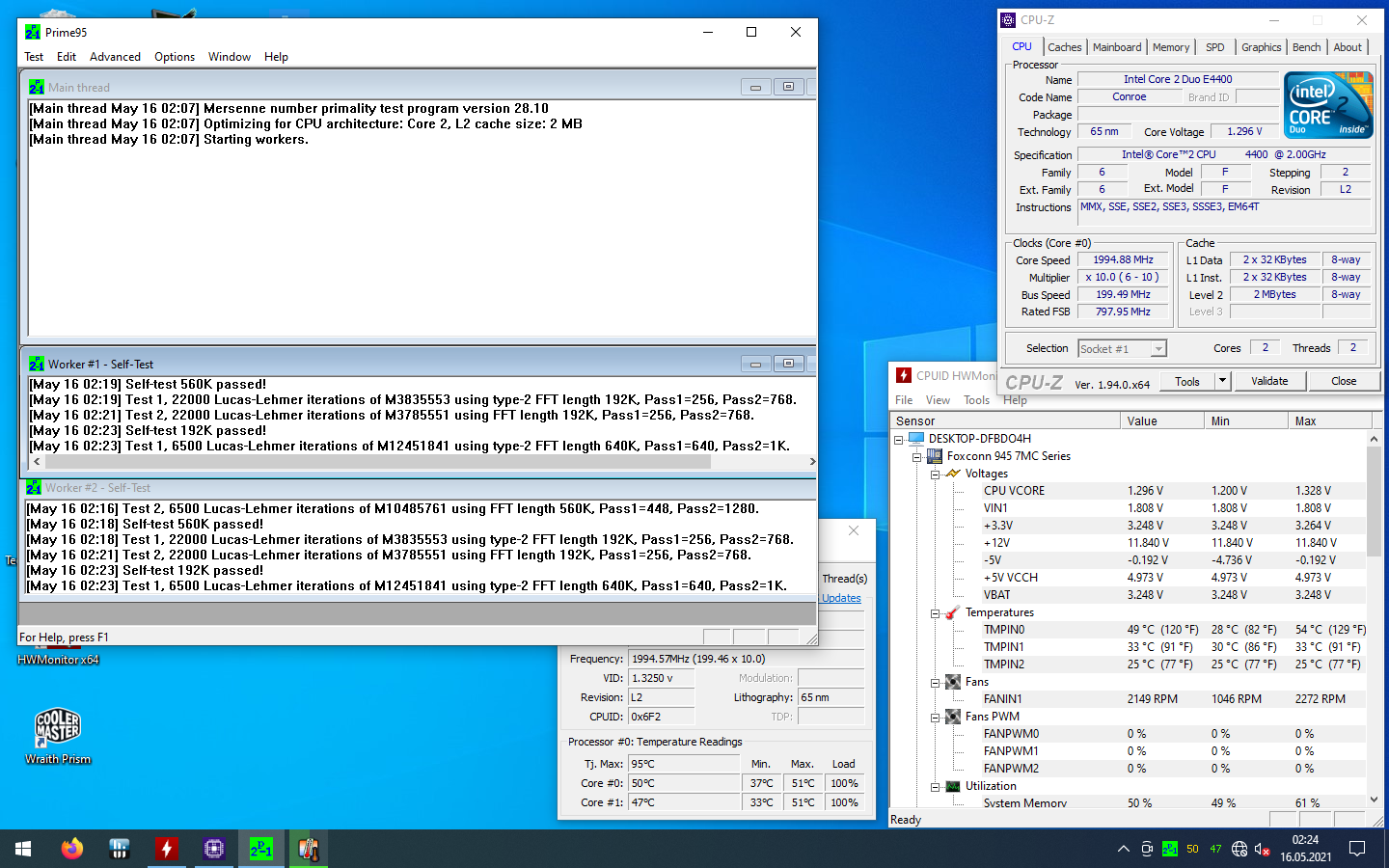Open Prime95 via the green 2^p-1 taskbar icon
This screenshot has width=1389, height=868.
tap(260, 849)
